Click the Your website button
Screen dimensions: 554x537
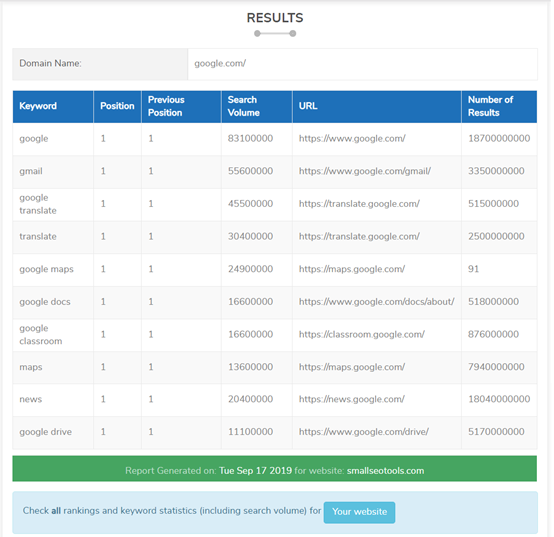coord(359,512)
